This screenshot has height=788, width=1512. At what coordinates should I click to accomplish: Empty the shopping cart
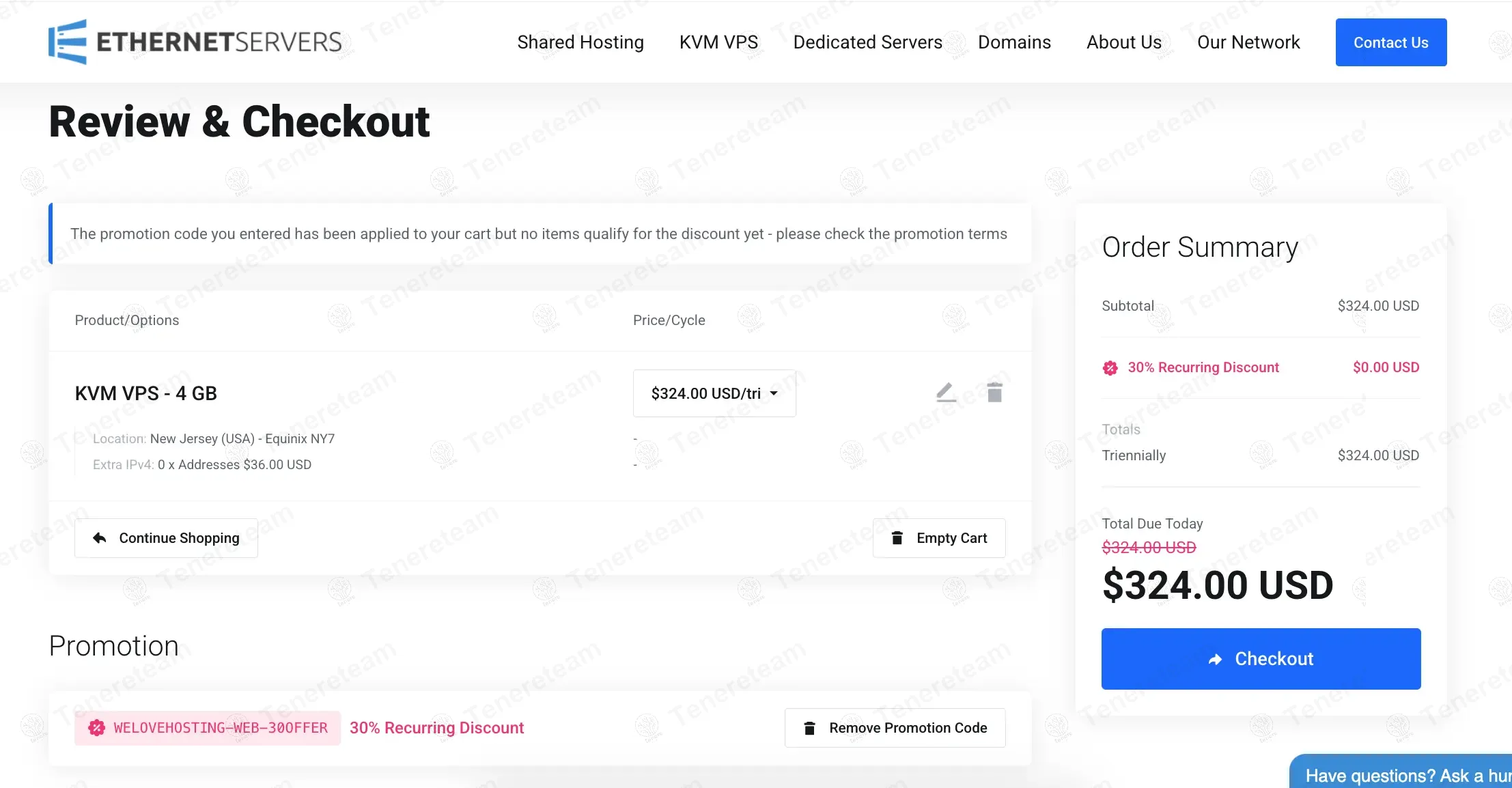[939, 538]
